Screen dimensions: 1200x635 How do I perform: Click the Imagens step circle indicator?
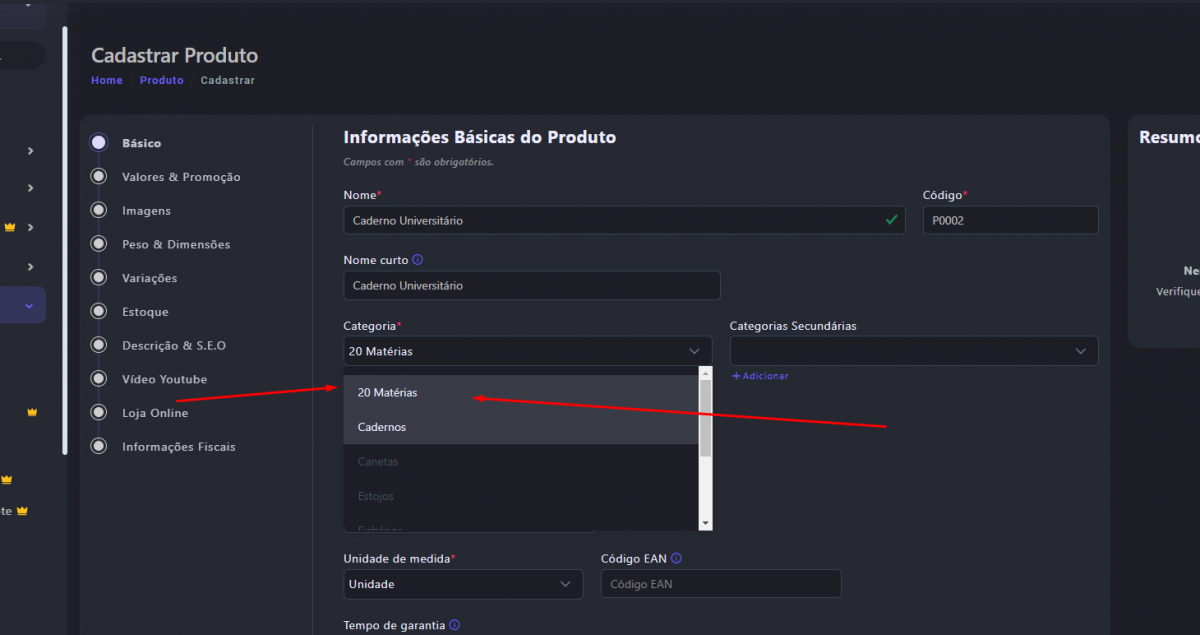pos(98,211)
